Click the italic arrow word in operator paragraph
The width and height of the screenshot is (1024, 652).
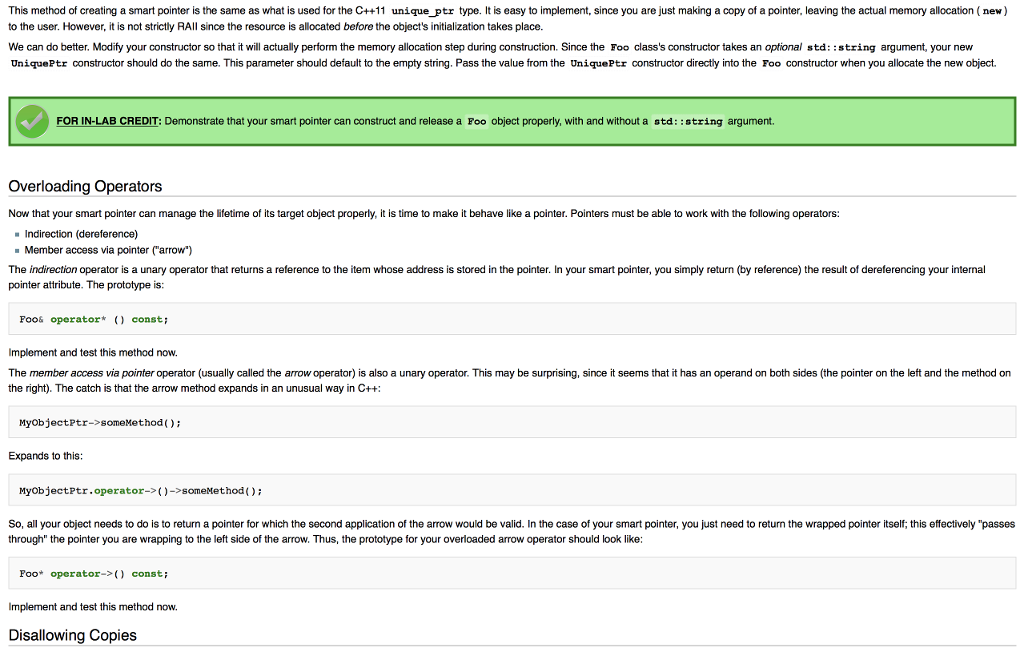point(298,373)
